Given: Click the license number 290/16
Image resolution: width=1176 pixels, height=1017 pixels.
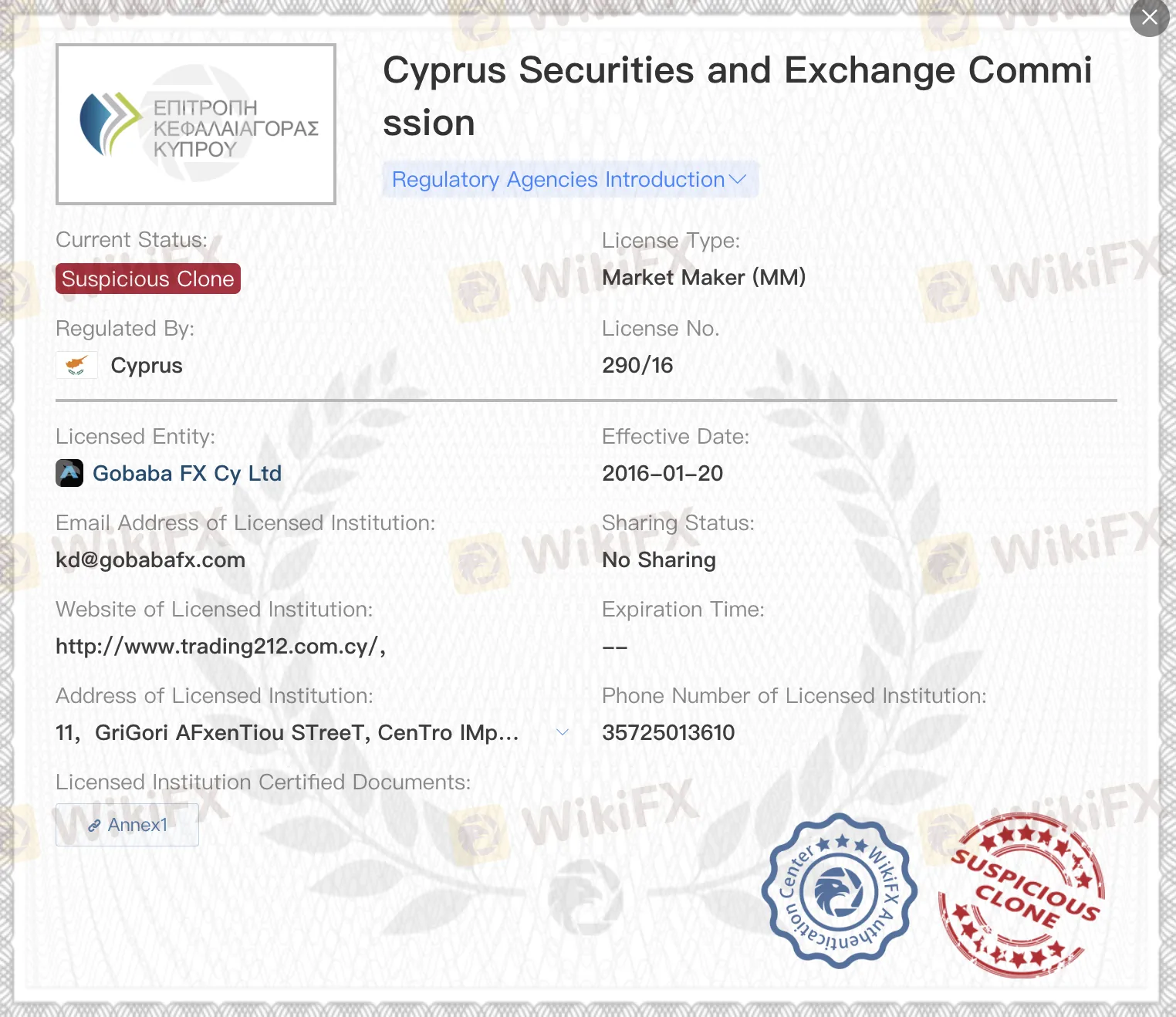Looking at the screenshot, I should (x=637, y=366).
